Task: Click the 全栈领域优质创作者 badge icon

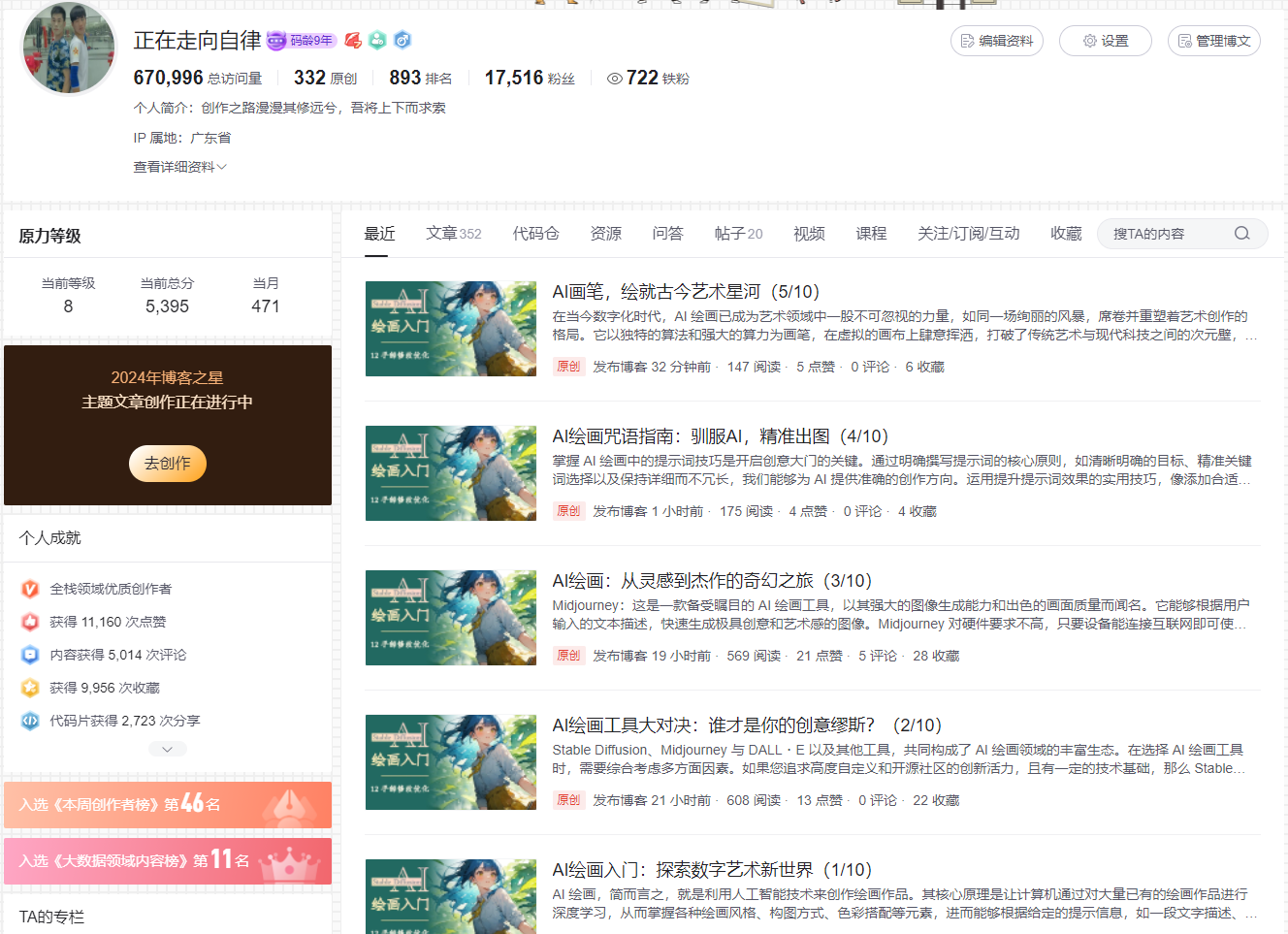Action: tap(30, 589)
